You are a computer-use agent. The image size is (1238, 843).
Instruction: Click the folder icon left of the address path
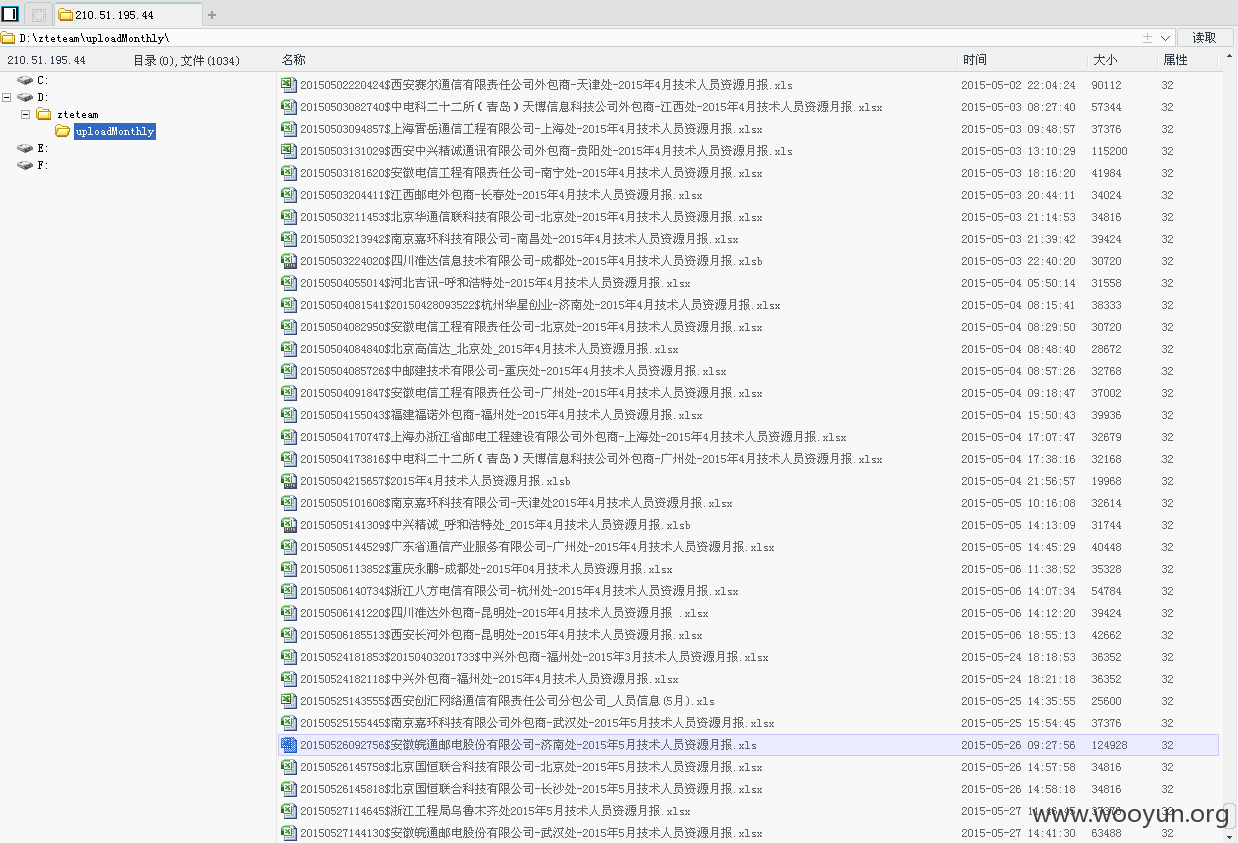(x=9, y=38)
